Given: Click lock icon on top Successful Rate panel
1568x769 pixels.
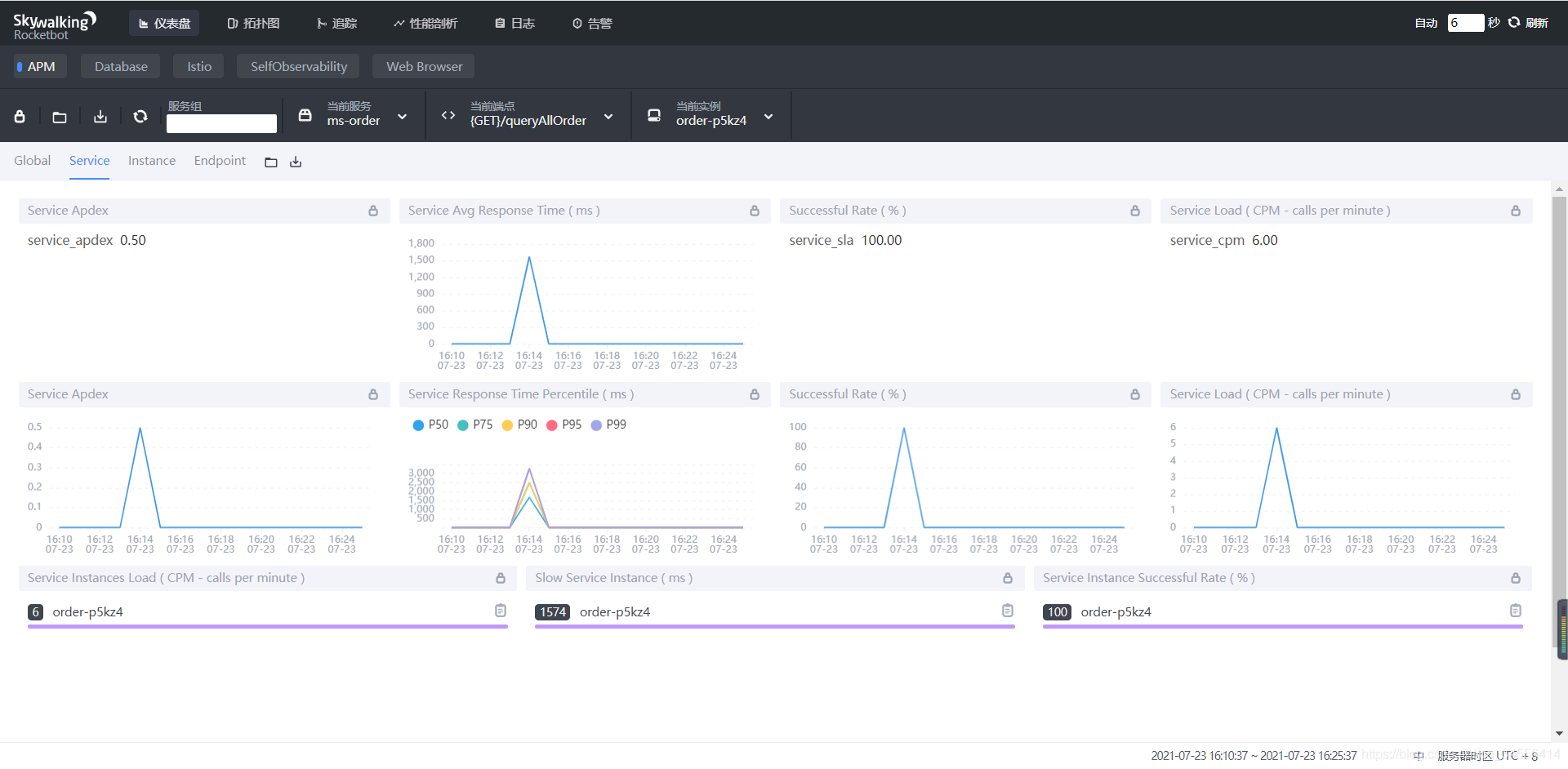Looking at the screenshot, I should click(1135, 211).
